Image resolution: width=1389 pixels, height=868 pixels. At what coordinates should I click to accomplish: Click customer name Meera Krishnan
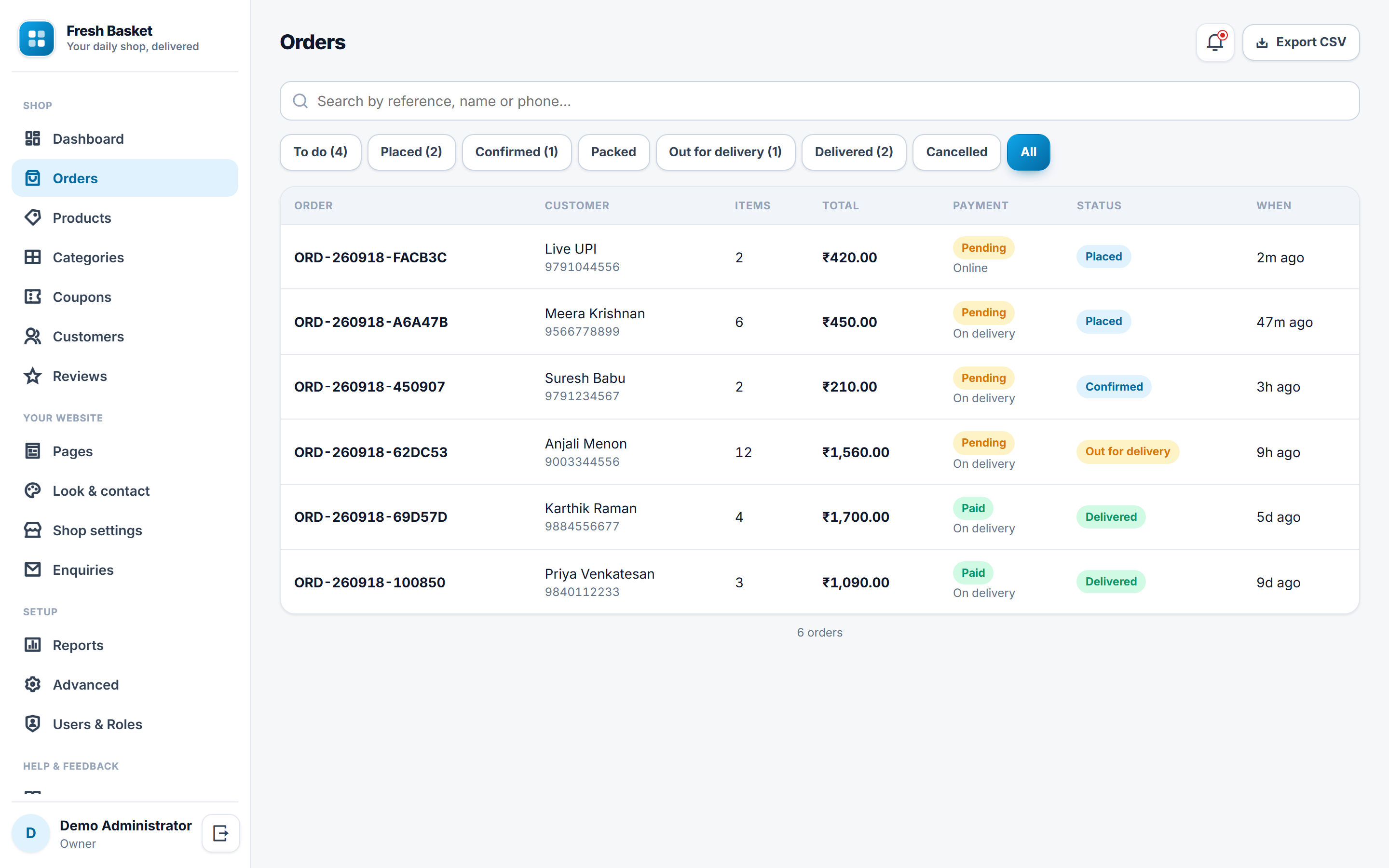click(x=595, y=313)
